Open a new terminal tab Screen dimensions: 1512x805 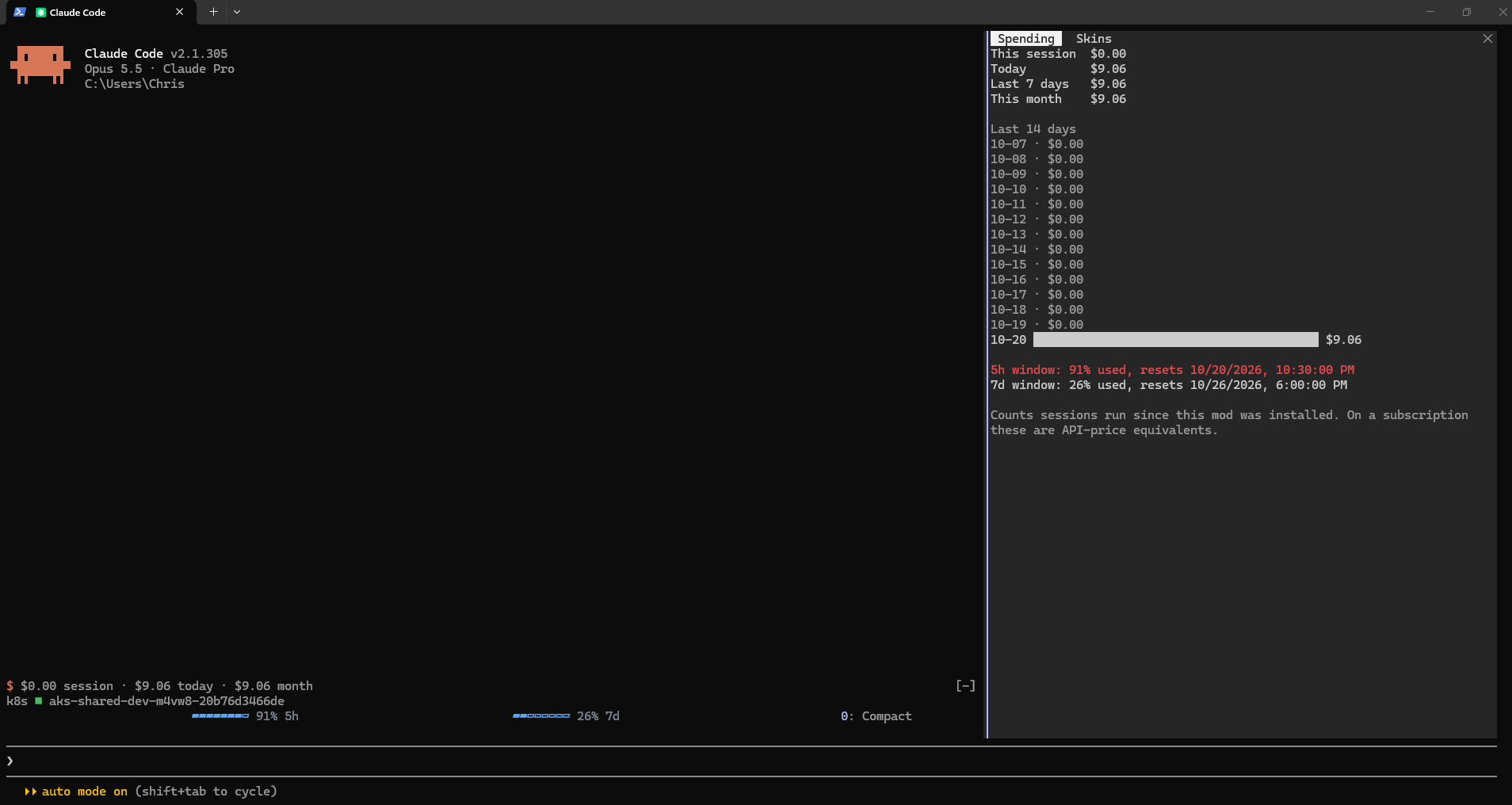click(213, 12)
